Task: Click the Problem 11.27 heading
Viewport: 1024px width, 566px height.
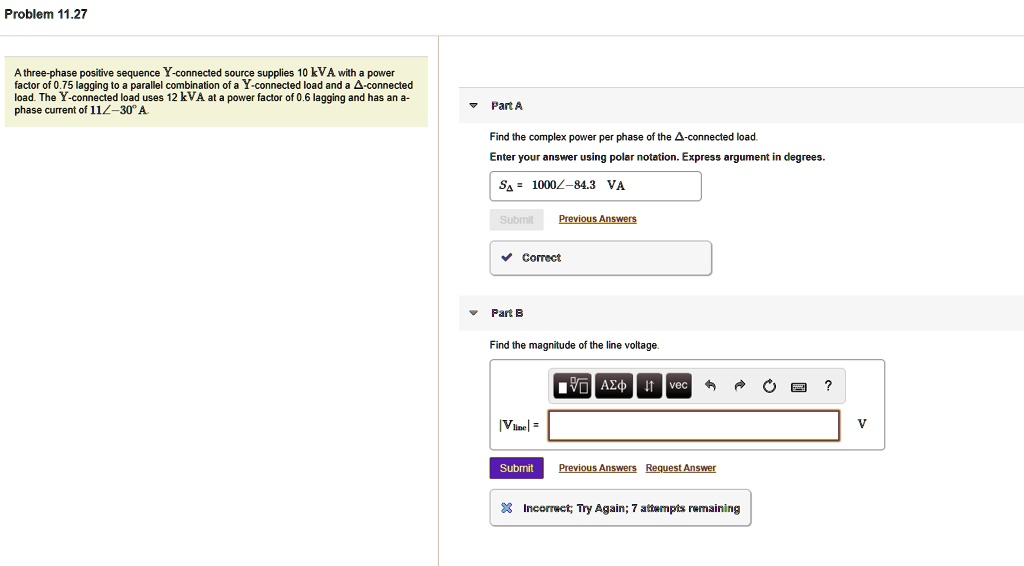Action: [46, 15]
